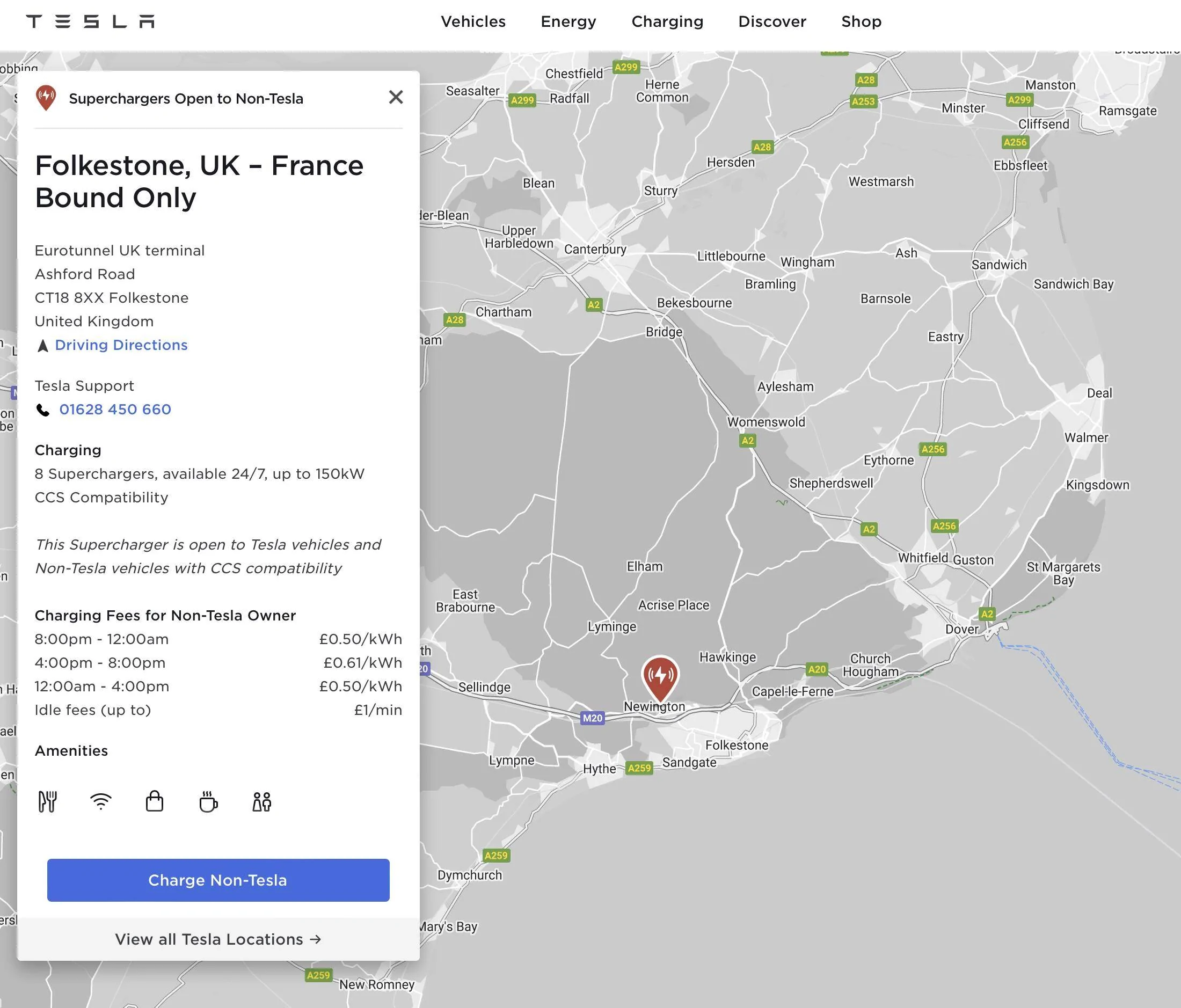This screenshot has width=1181, height=1008.
Task: Open the Shop menu
Action: [861, 21]
